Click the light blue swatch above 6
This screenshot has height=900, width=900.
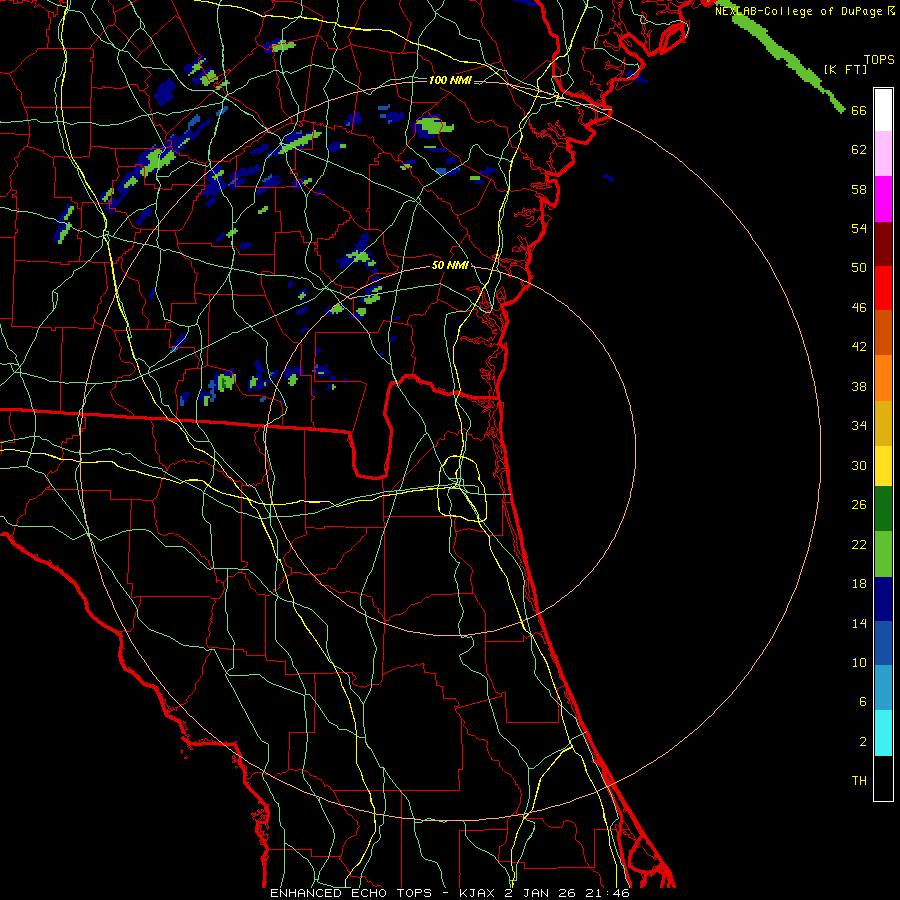click(883, 688)
